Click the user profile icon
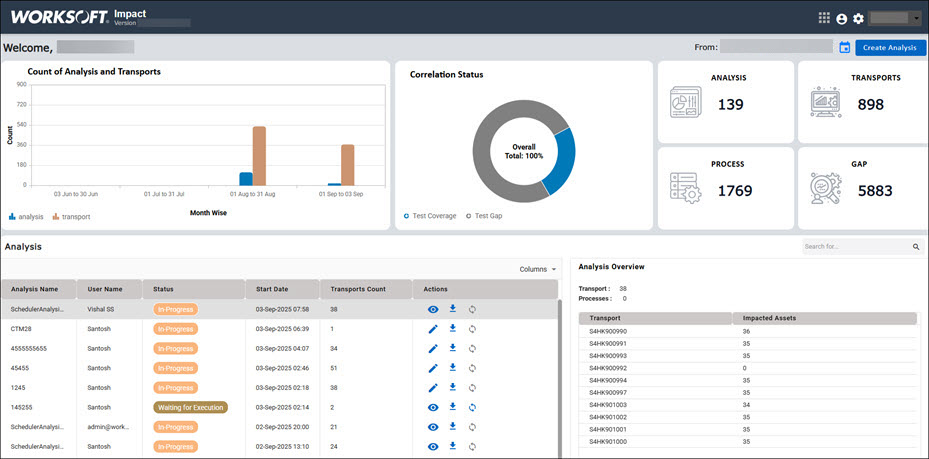The height and width of the screenshot is (459, 929). (841, 18)
